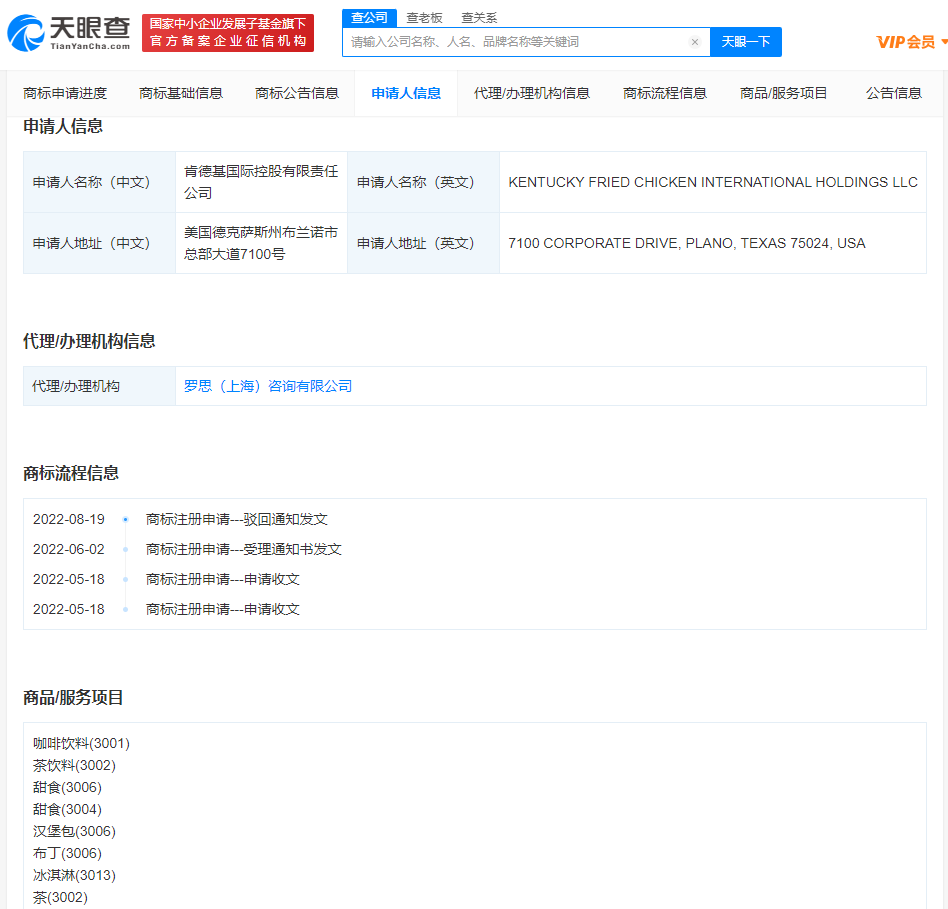The width and height of the screenshot is (948, 909).
Task: Open the 商标公告信息 tab
Action: pos(294,92)
